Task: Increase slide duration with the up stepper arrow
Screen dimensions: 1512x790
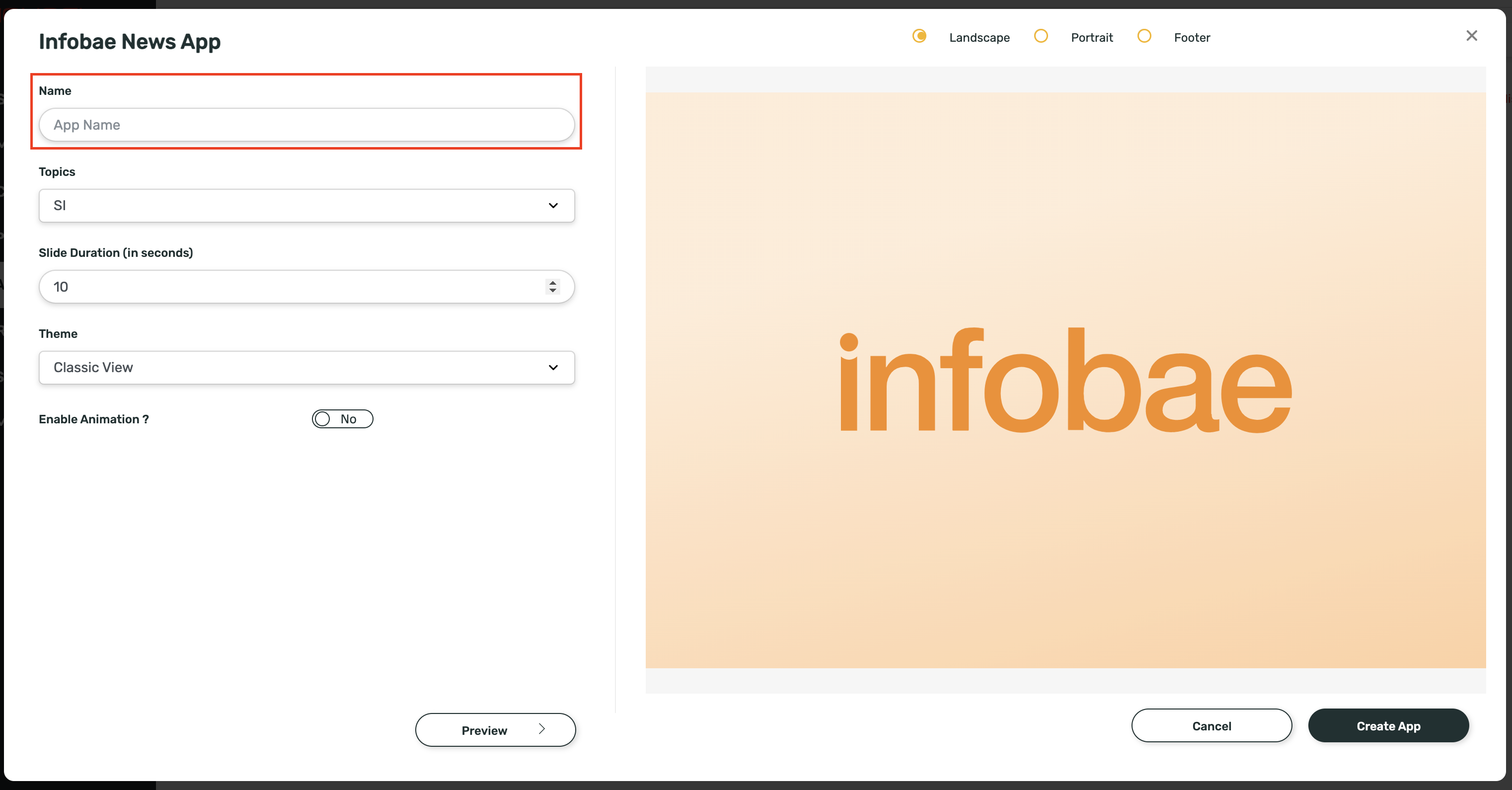Action: 552,282
